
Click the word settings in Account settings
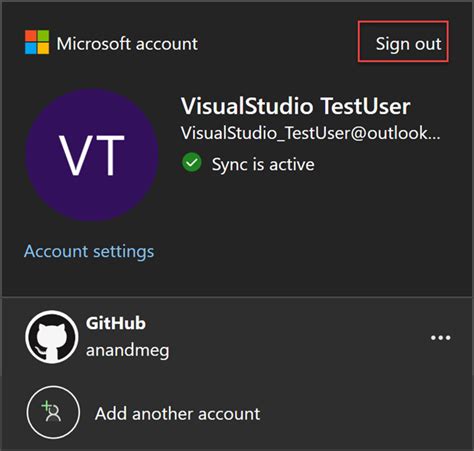[x=124, y=252]
